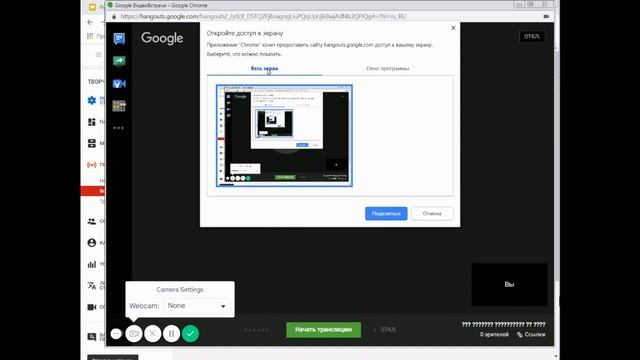
Task: Click the 'Вы' self-view video tile
Action: (509, 284)
